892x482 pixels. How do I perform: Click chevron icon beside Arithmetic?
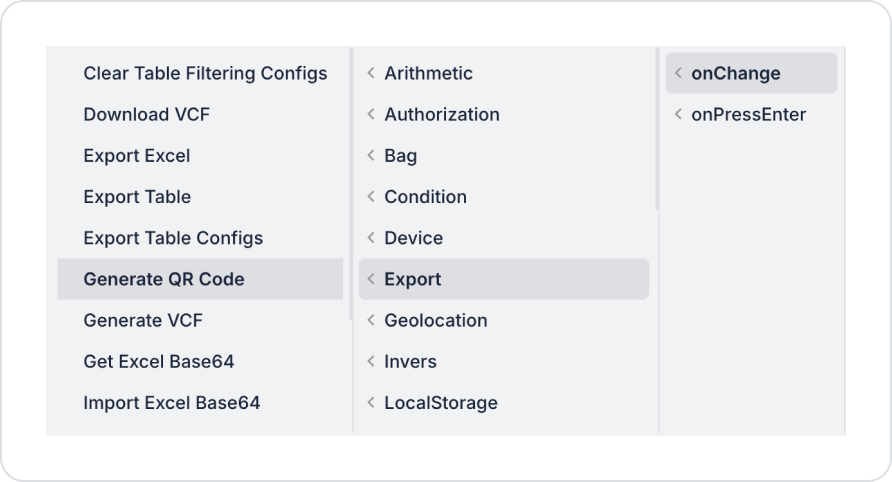coord(371,73)
